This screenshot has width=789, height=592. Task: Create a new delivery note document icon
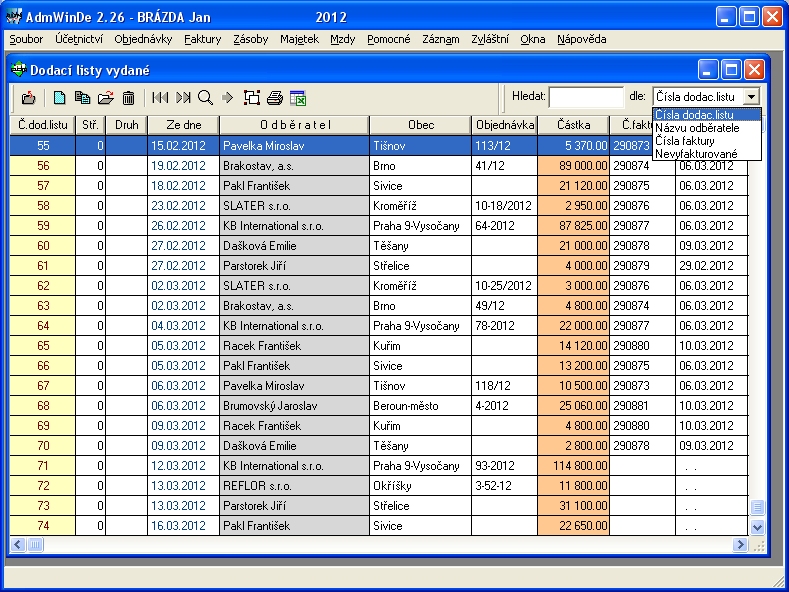(x=59, y=97)
